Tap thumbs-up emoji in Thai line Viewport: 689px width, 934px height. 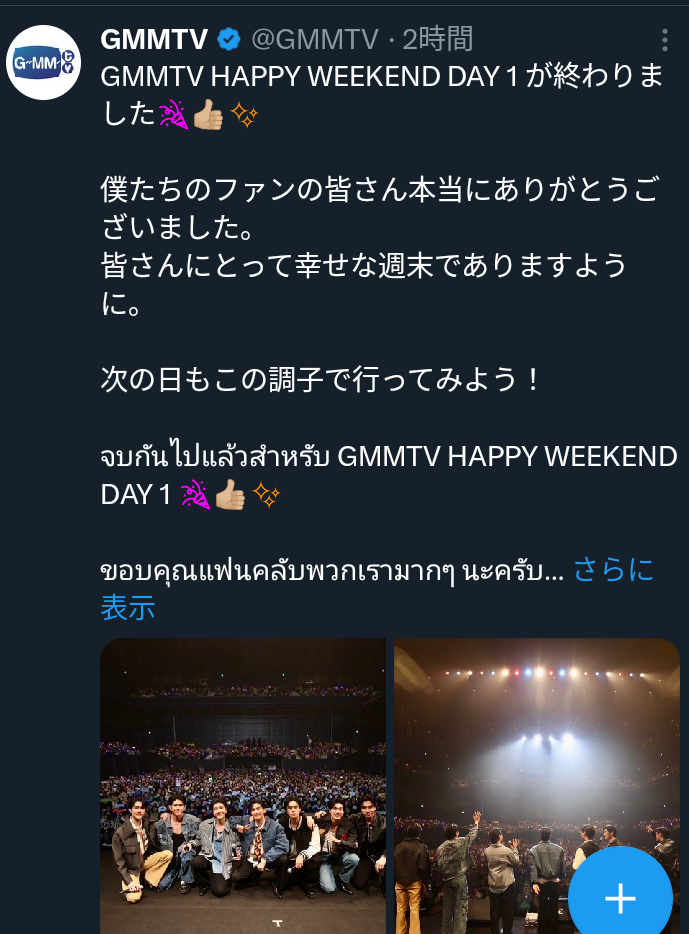click(x=230, y=494)
